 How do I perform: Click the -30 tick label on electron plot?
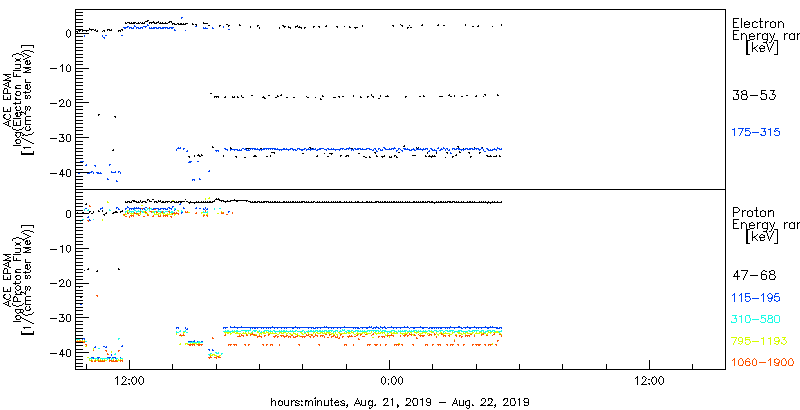click(63, 138)
